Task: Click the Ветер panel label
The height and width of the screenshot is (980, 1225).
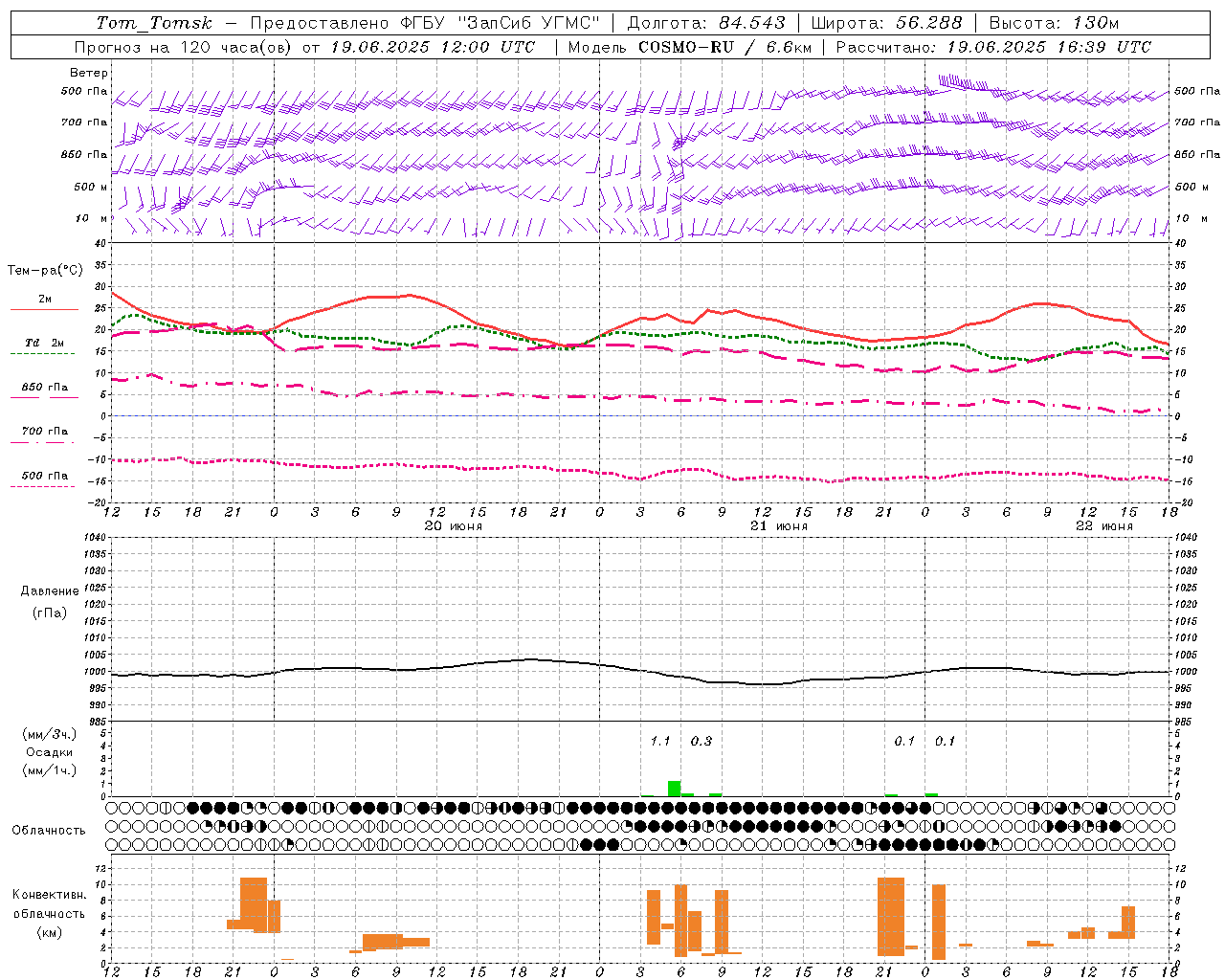Action: [89, 73]
